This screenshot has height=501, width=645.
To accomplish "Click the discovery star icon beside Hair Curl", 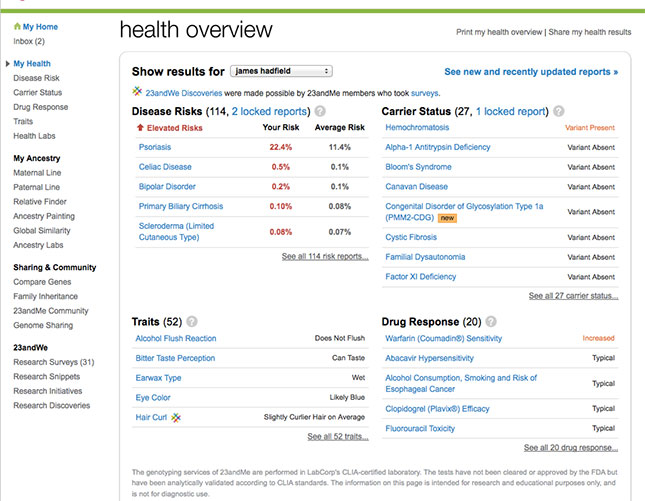I will 176,418.
